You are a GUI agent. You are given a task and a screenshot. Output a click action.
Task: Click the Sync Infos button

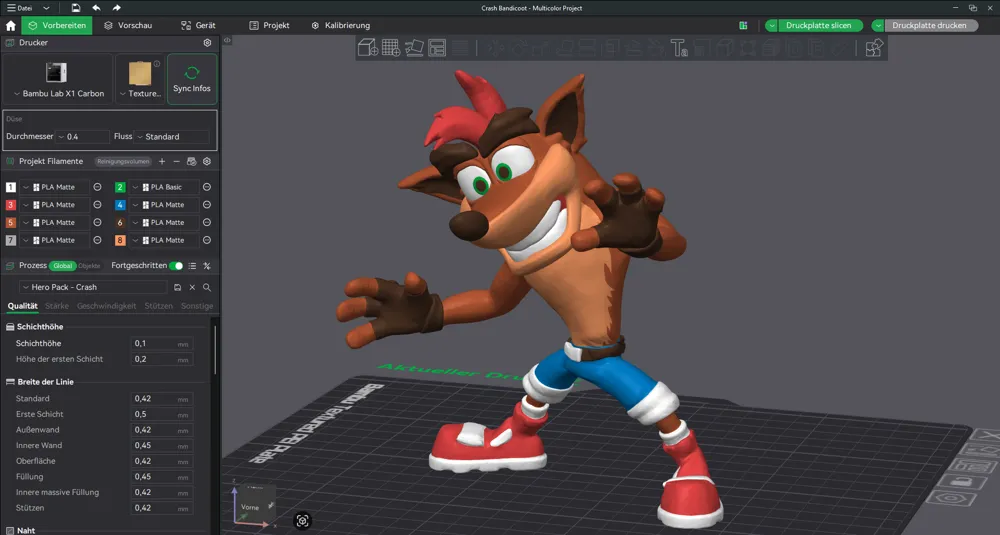(x=192, y=79)
